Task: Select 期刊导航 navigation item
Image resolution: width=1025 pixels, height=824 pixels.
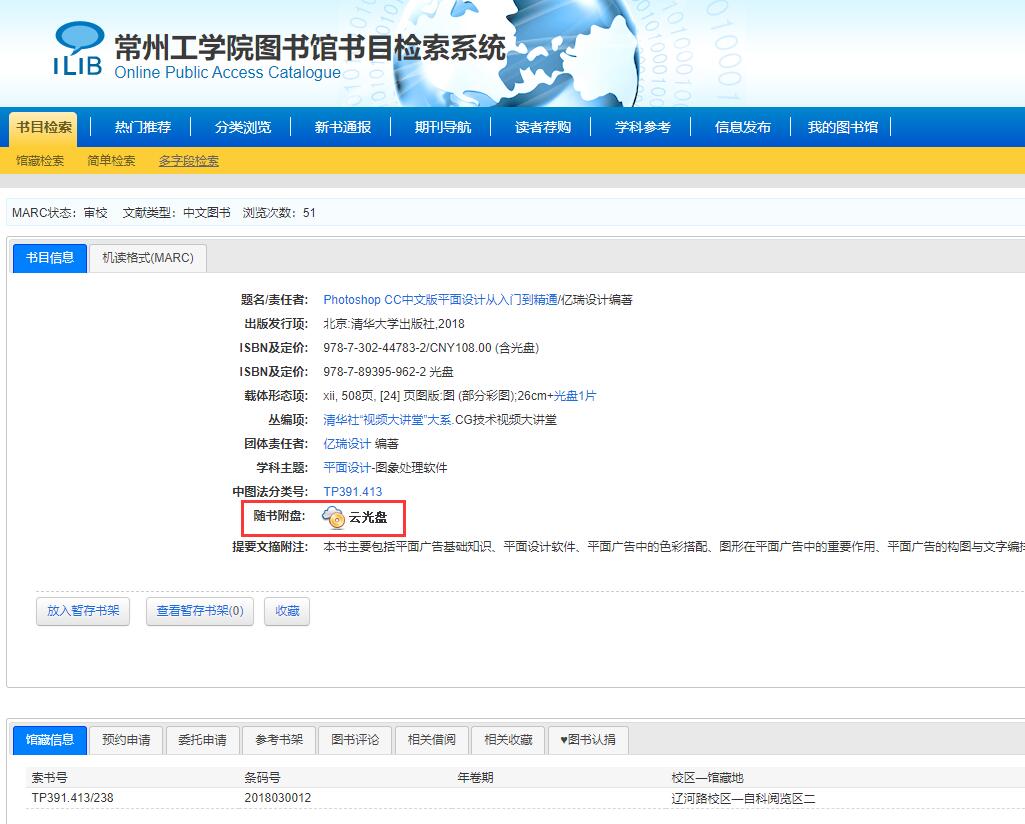Action: click(443, 127)
